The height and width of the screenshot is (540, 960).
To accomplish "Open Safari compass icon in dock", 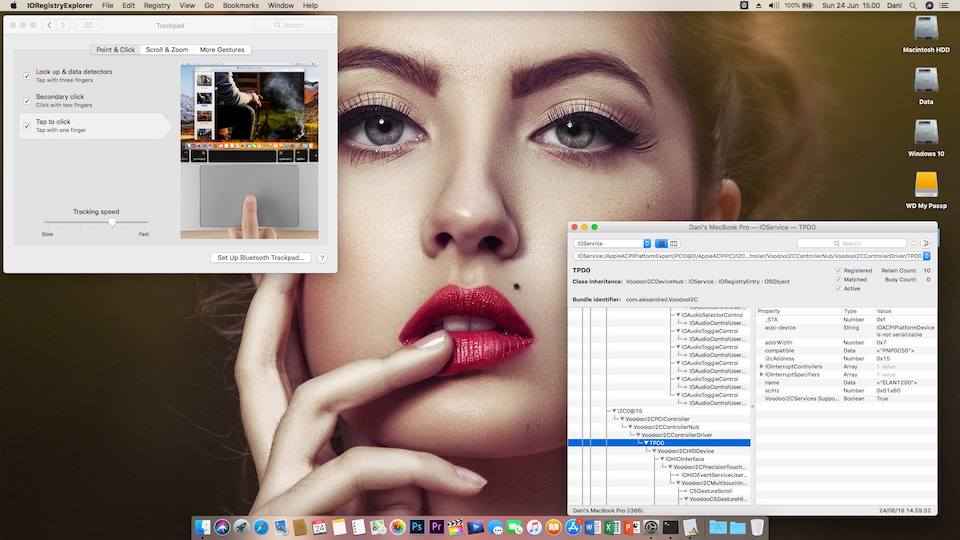I will tap(261, 527).
